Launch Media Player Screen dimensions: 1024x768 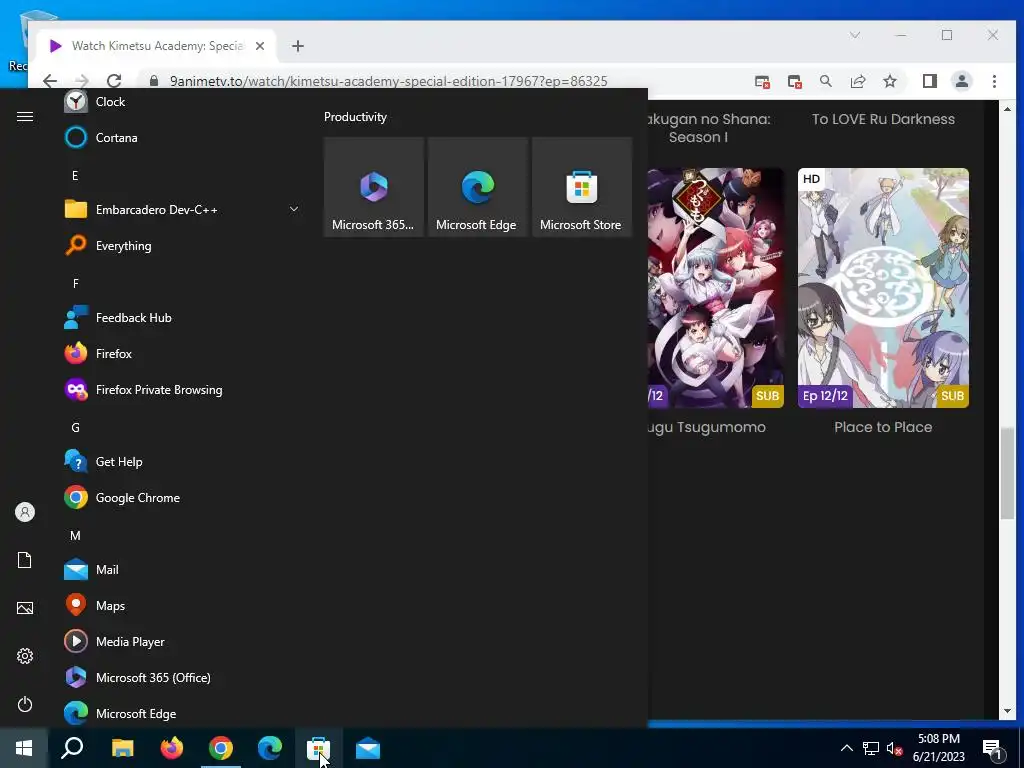[x=183, y=641]
